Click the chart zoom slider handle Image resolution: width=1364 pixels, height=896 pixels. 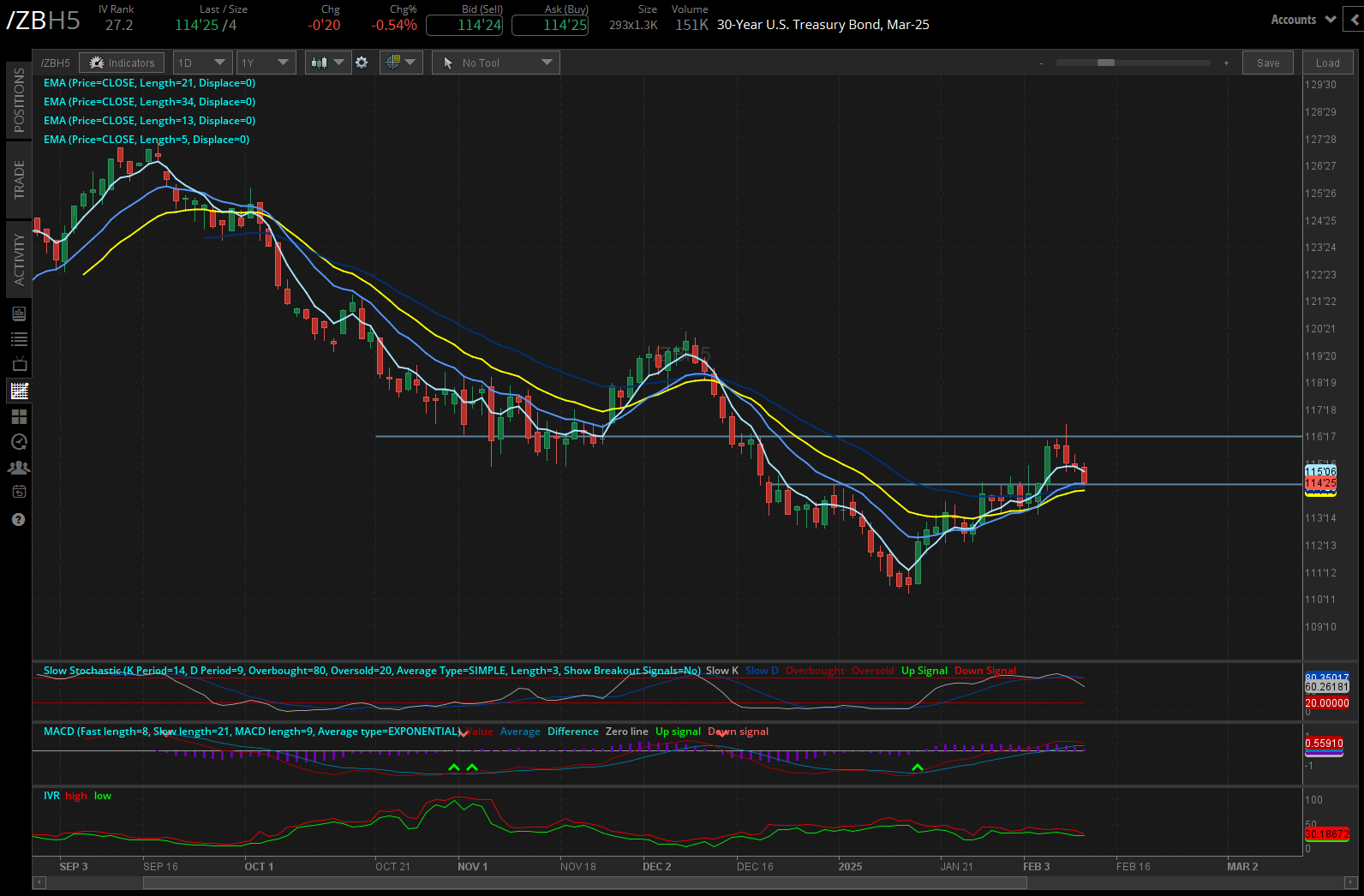(1106, 63)
